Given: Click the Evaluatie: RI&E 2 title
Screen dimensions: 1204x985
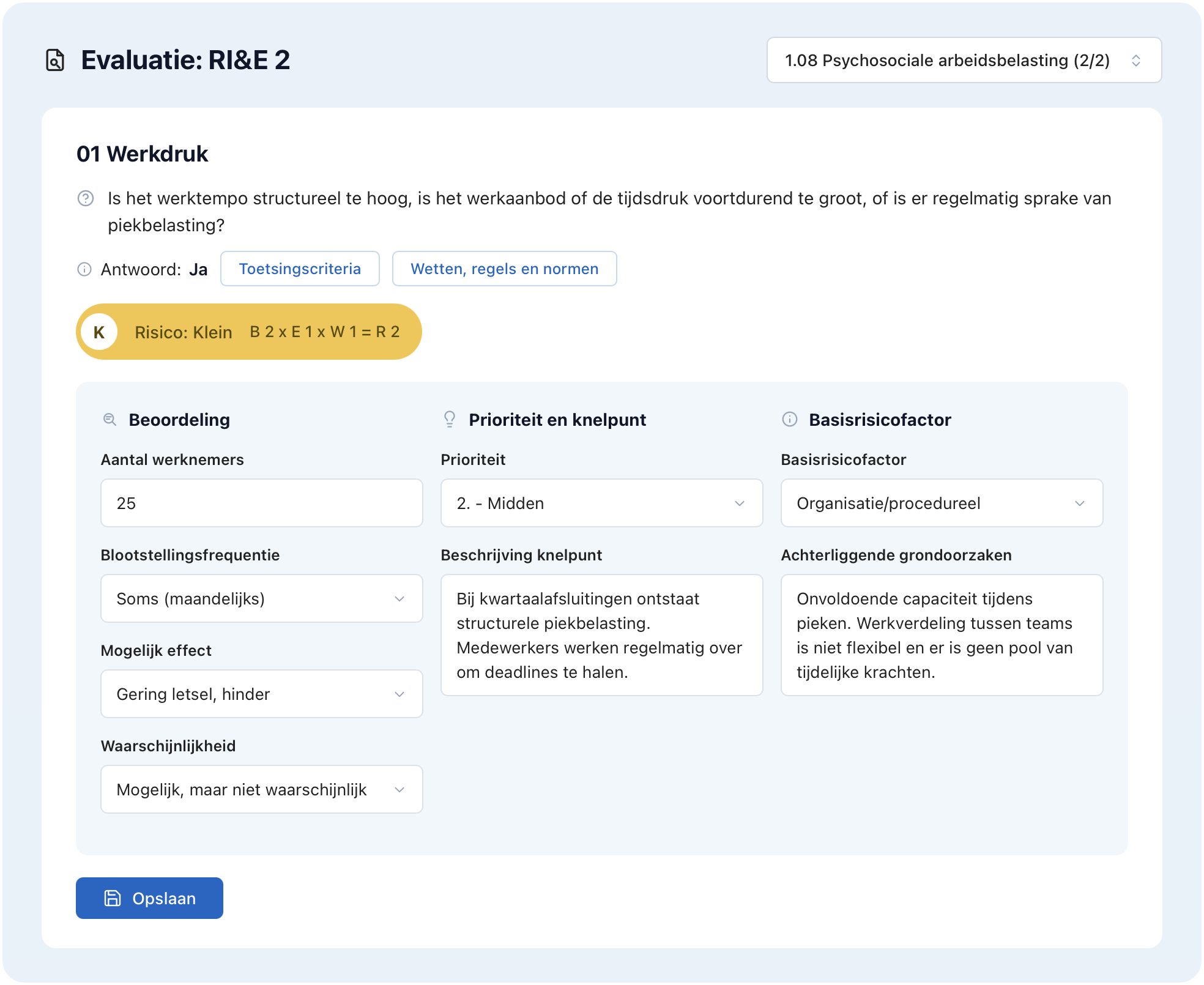Looking at the screenshot, I should [x=185, y=60].
